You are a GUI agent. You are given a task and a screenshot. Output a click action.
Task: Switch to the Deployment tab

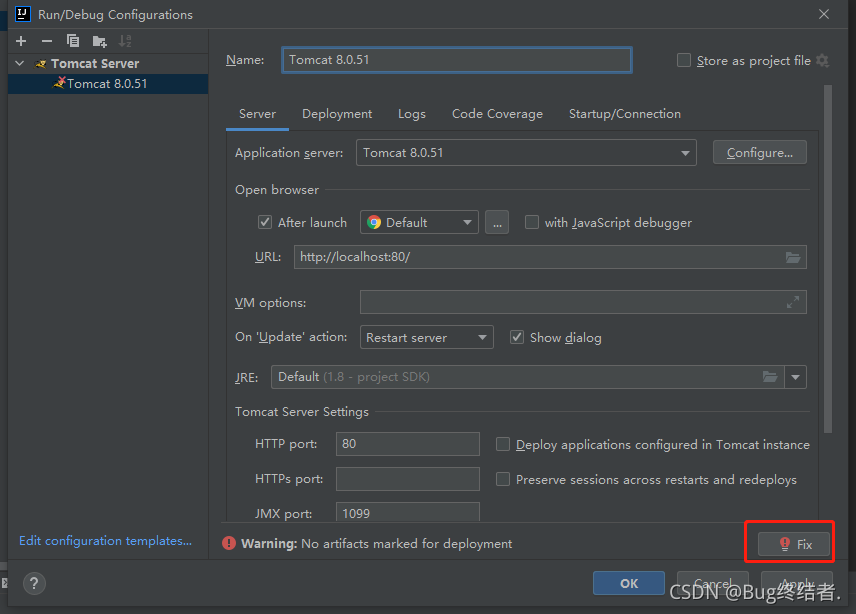tap(337, 114)
